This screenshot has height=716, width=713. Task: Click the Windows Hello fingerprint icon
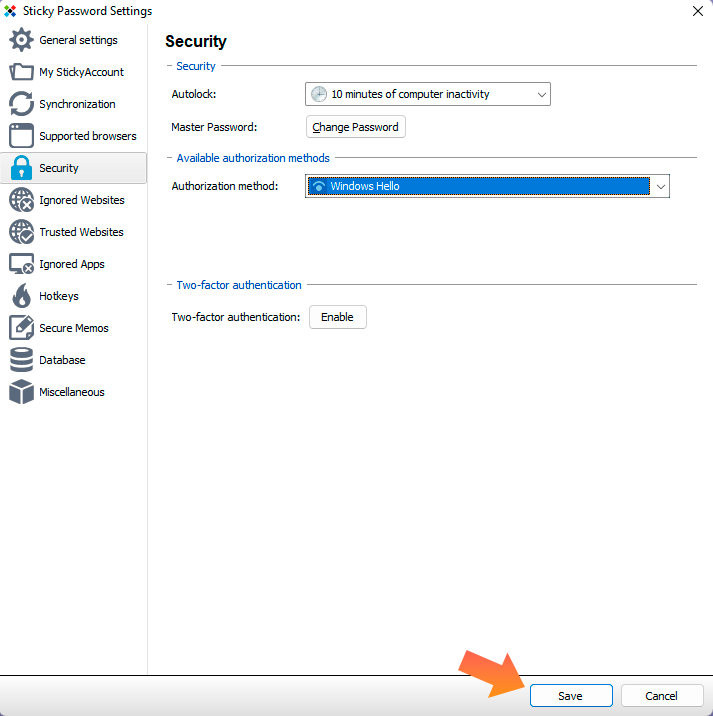319,186
